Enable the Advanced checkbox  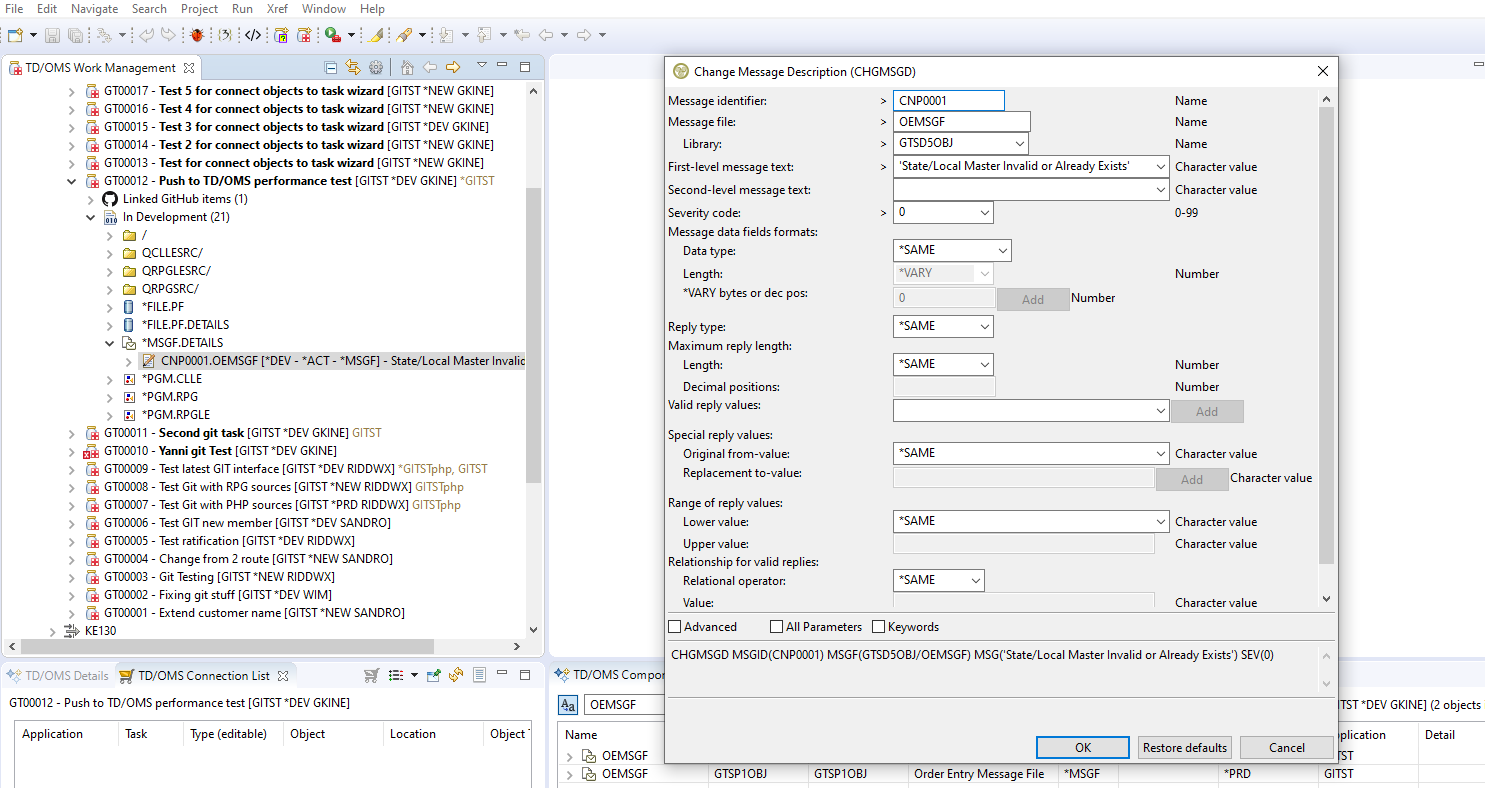coord(675,627)
